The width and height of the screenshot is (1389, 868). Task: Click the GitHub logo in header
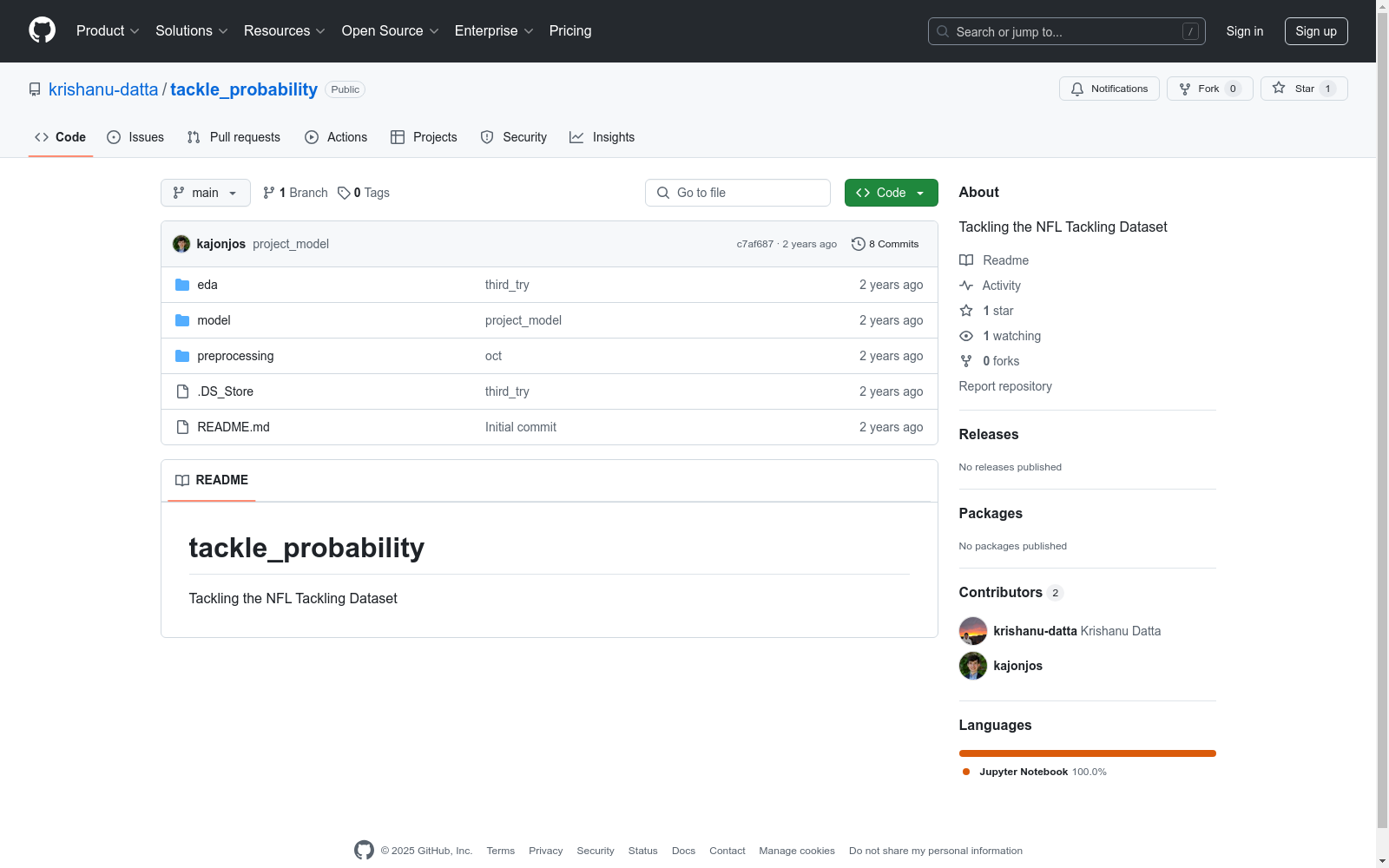[x=42, y=30]
